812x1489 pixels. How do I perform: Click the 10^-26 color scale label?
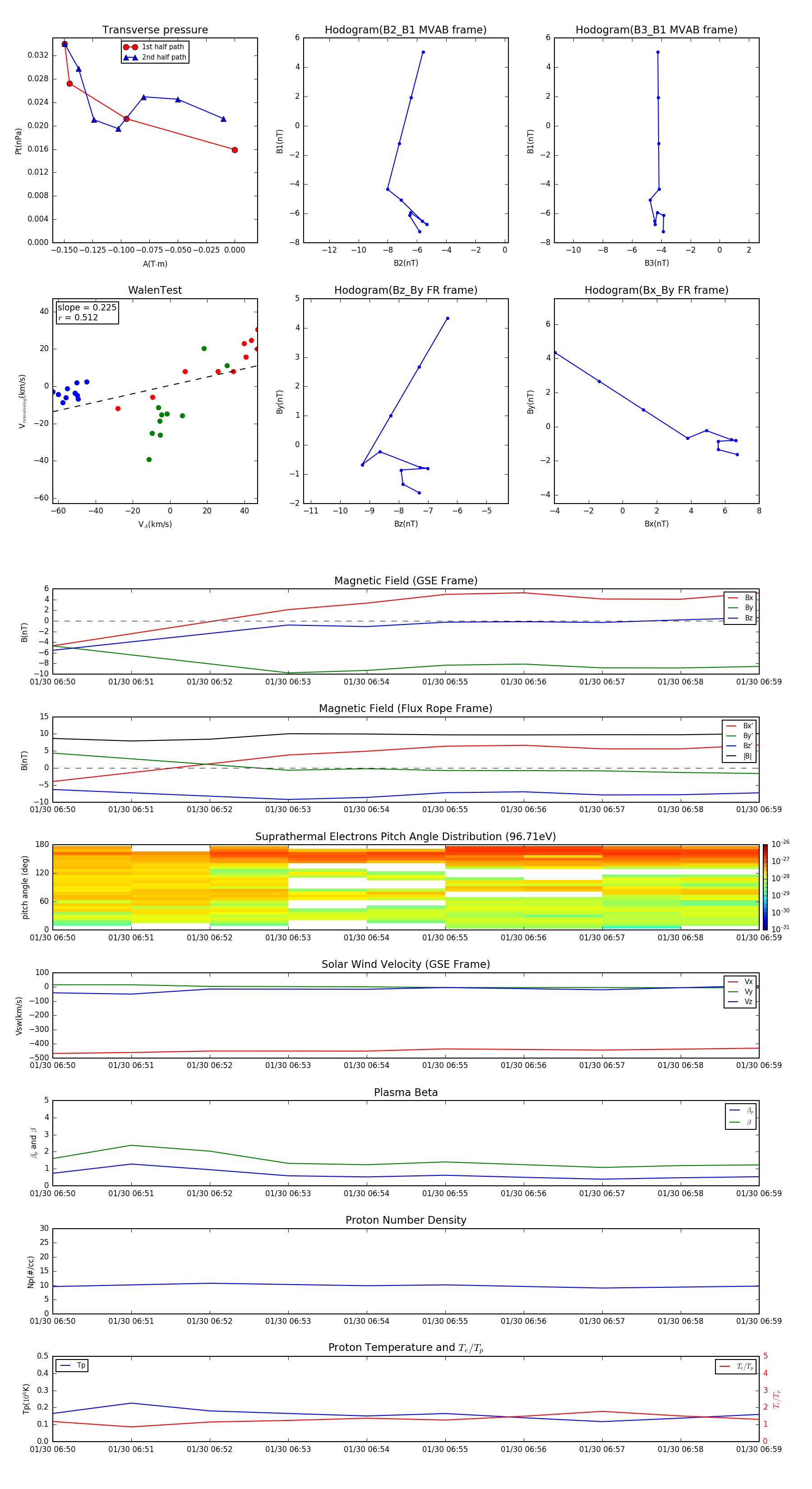pos(780,844)
